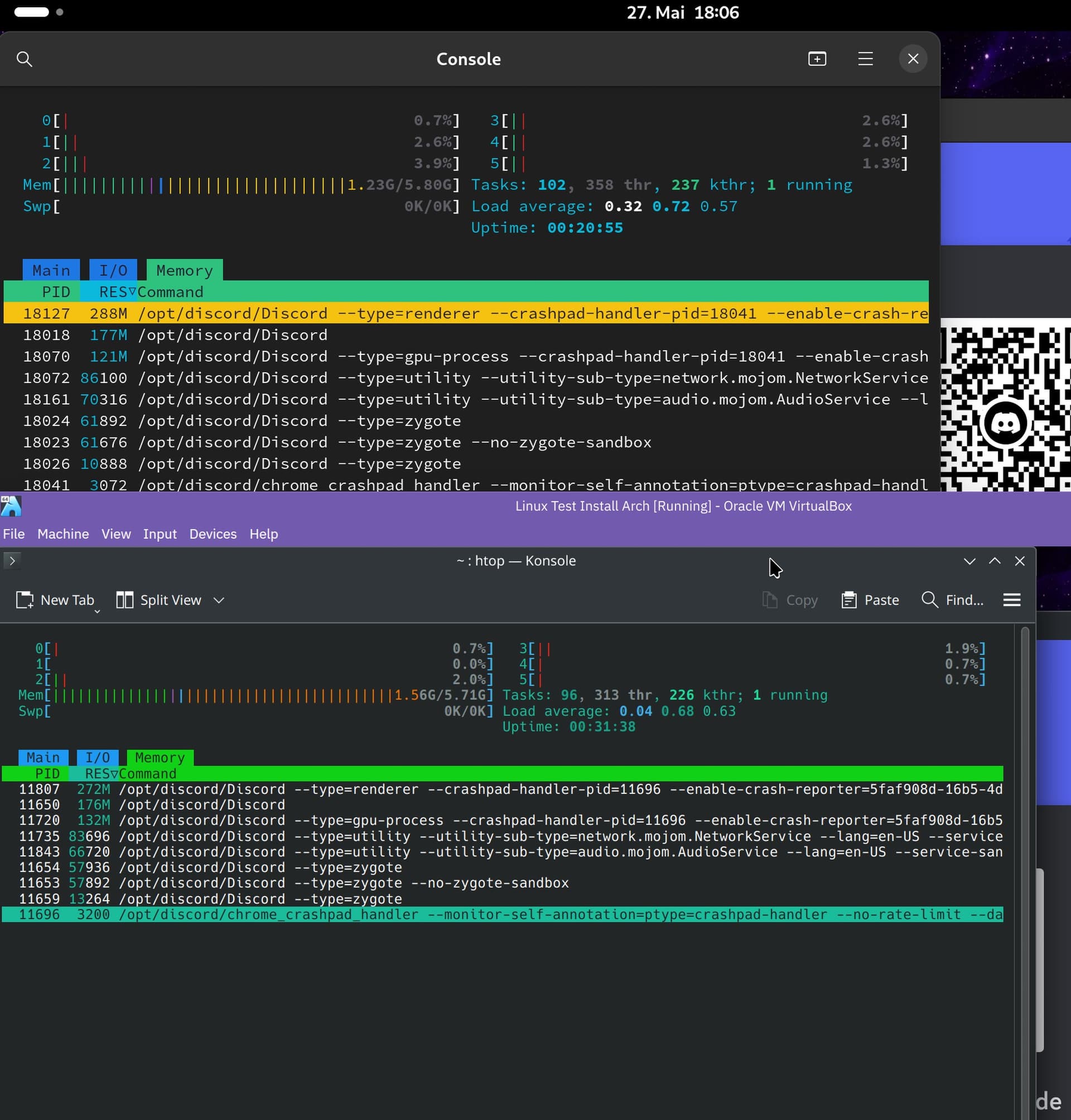Click Paste in Konsole toolbar
Viewport: 1071px width, 1120px height.
click(x=870, y=600)
